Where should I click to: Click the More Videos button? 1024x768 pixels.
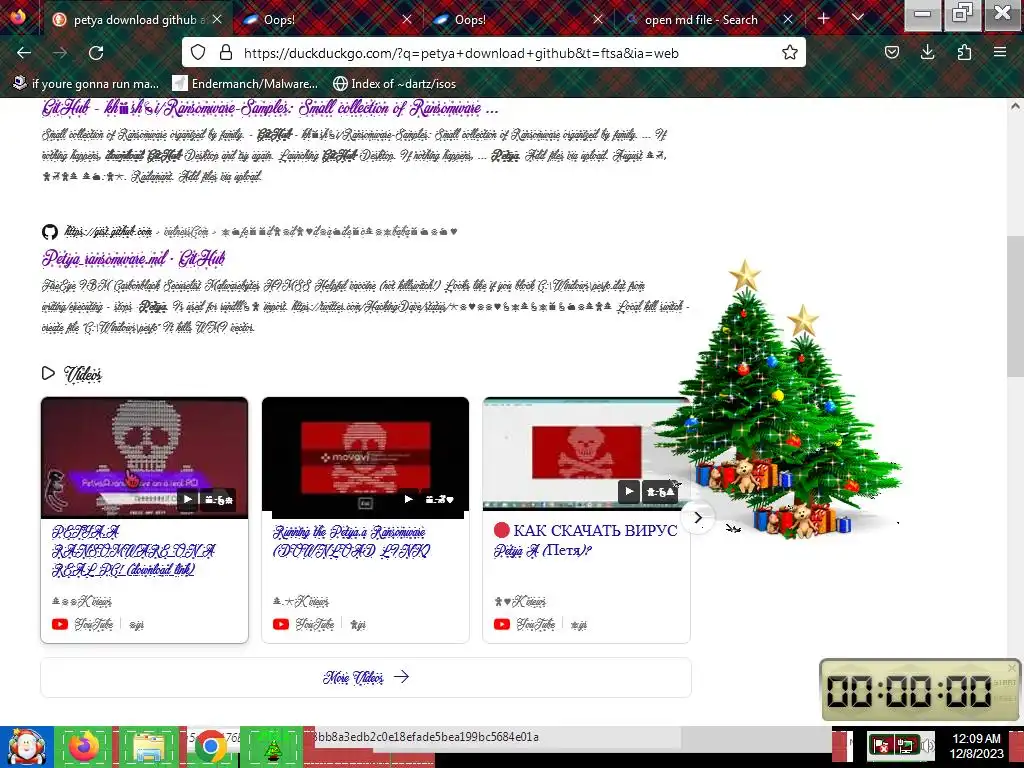[x=366, y=677]
